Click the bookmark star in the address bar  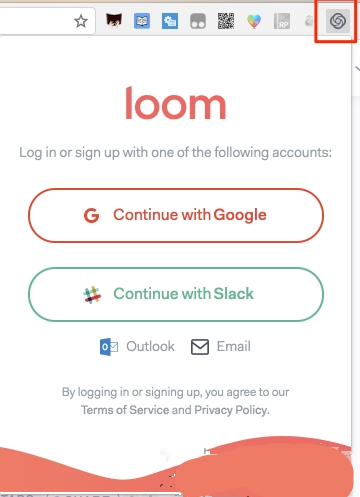(x=81, y=21)
